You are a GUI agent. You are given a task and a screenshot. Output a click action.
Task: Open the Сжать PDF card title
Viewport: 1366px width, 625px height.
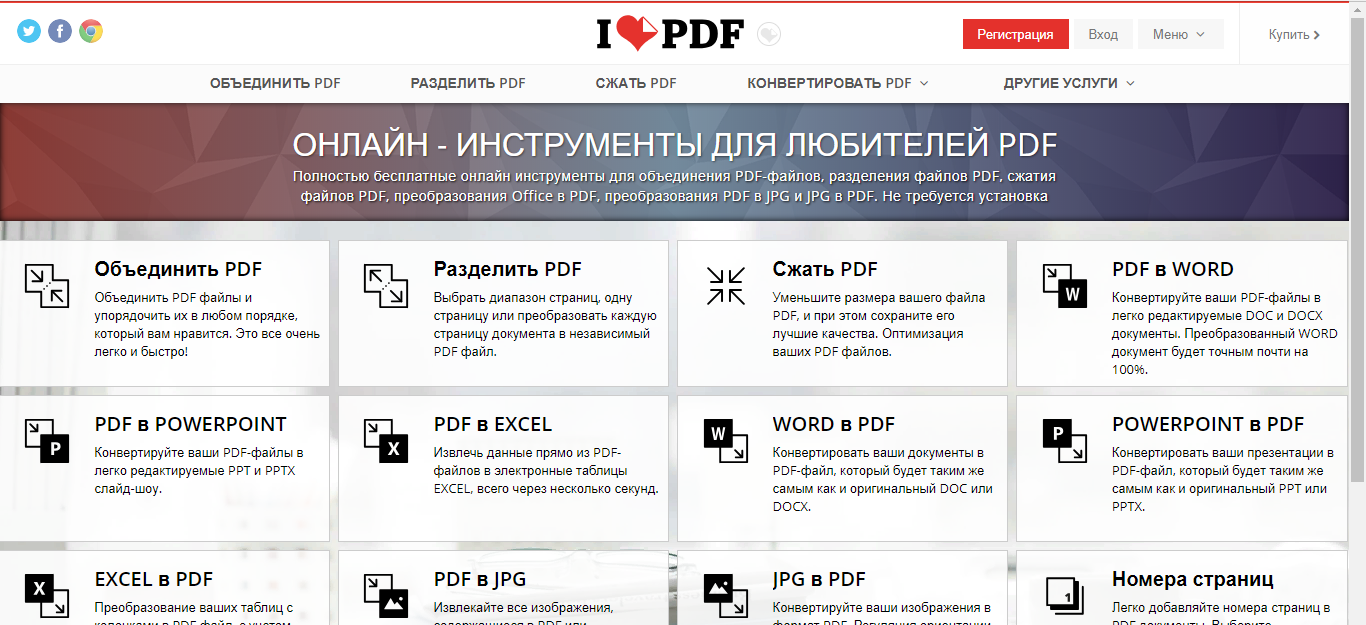tap(825, 269)
